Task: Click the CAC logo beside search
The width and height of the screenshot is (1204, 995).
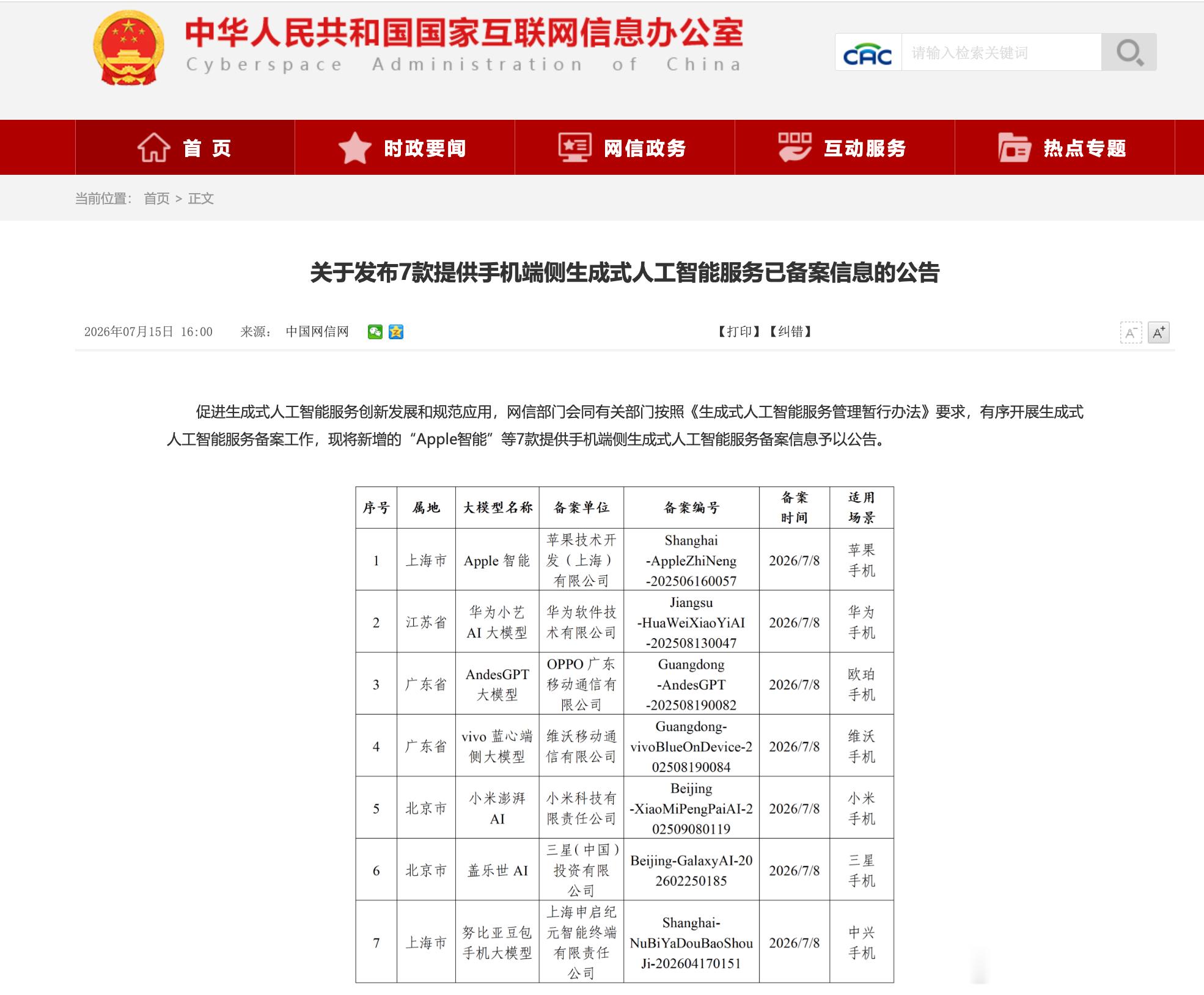Action: click(x=868, y=53)
